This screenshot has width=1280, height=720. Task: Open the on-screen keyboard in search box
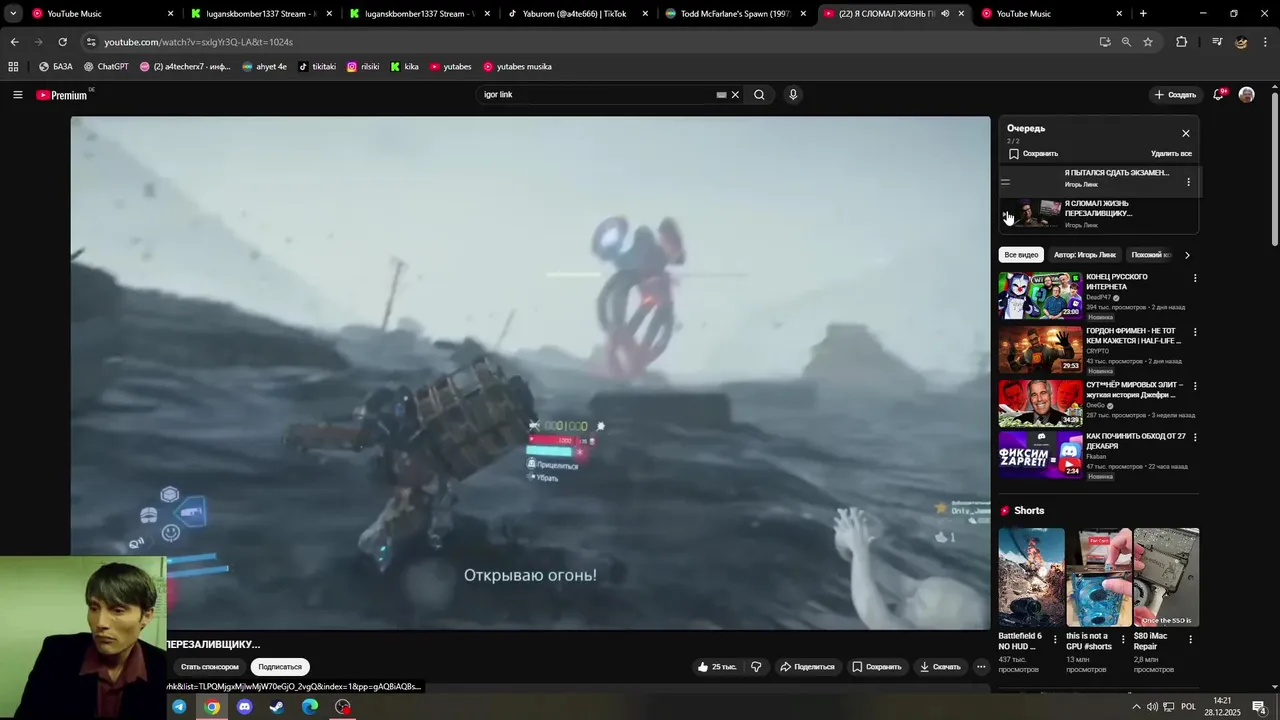pos(721,95)
